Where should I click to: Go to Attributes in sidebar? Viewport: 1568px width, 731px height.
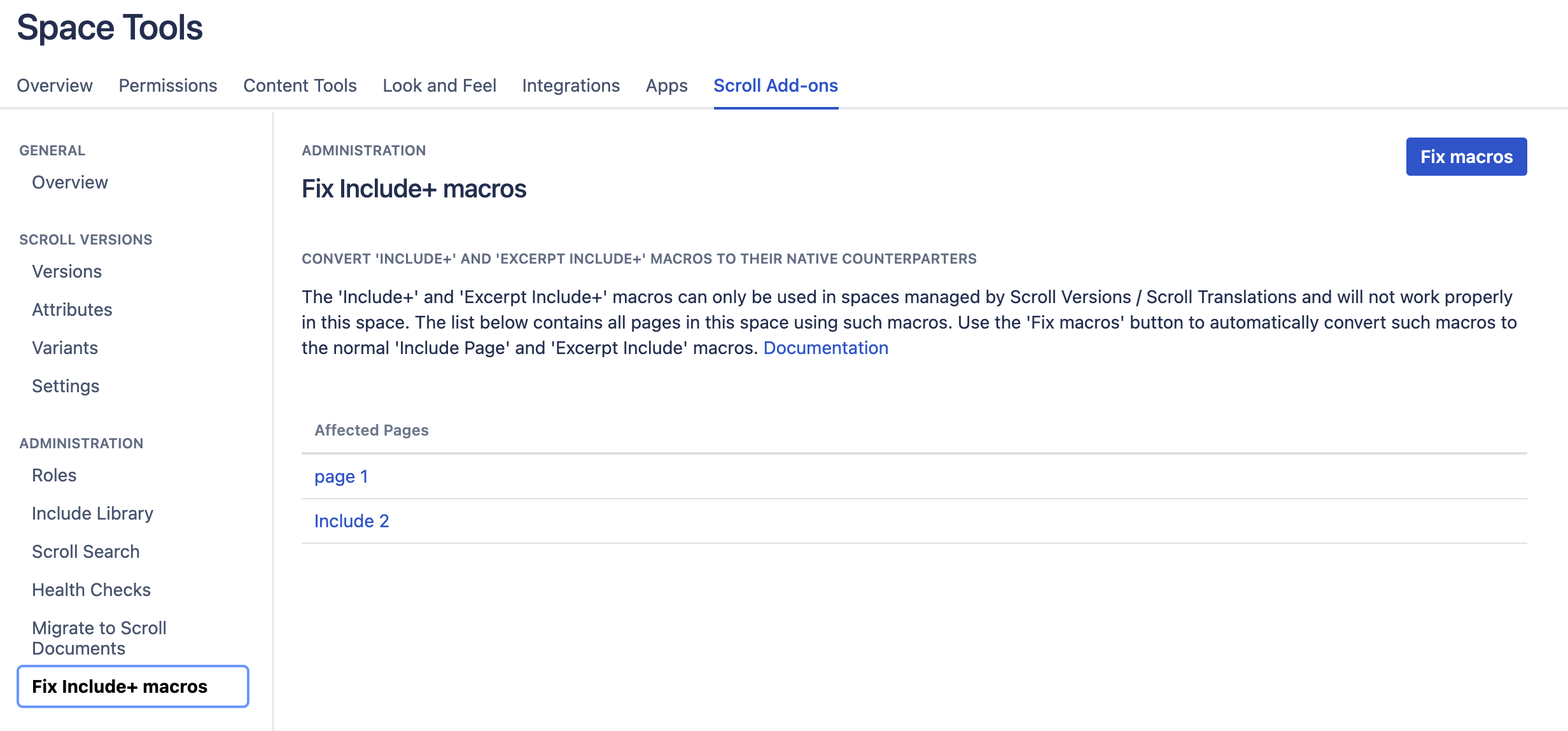pos(72,309)
